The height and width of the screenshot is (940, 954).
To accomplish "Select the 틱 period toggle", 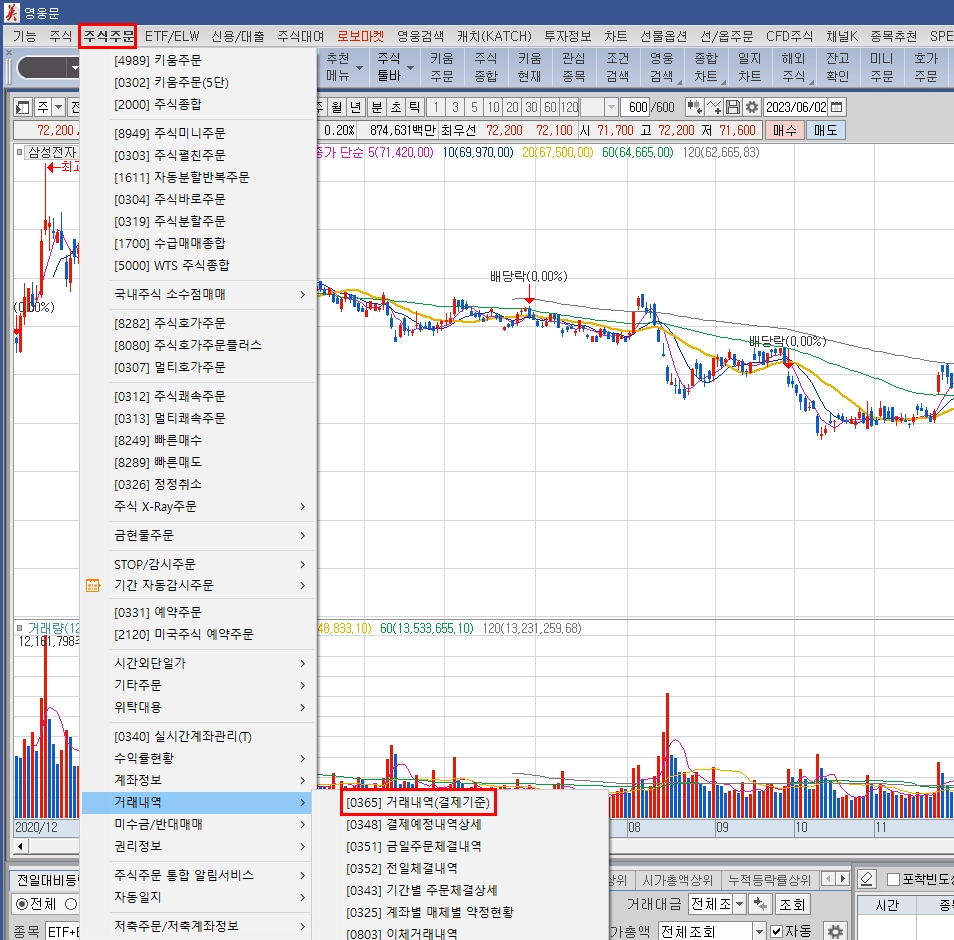I will (415, 108).
